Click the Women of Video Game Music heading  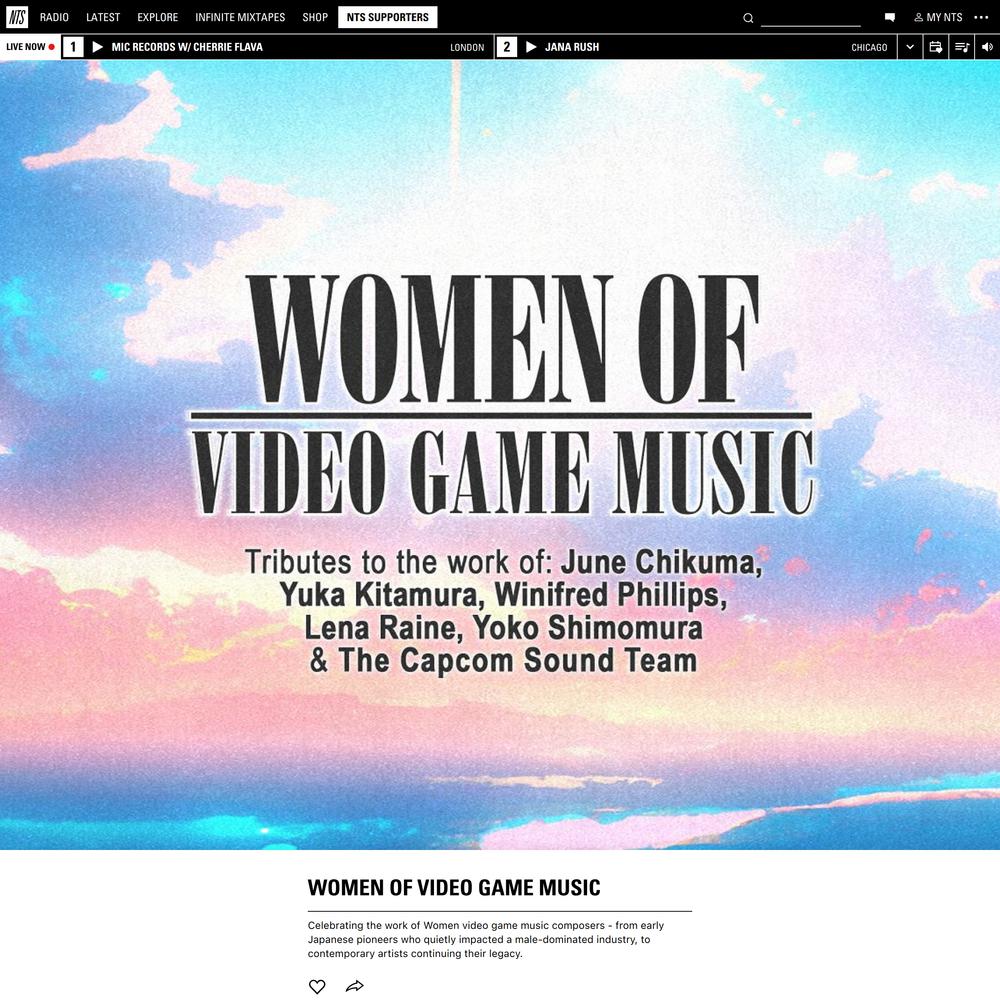pos(454,888)
